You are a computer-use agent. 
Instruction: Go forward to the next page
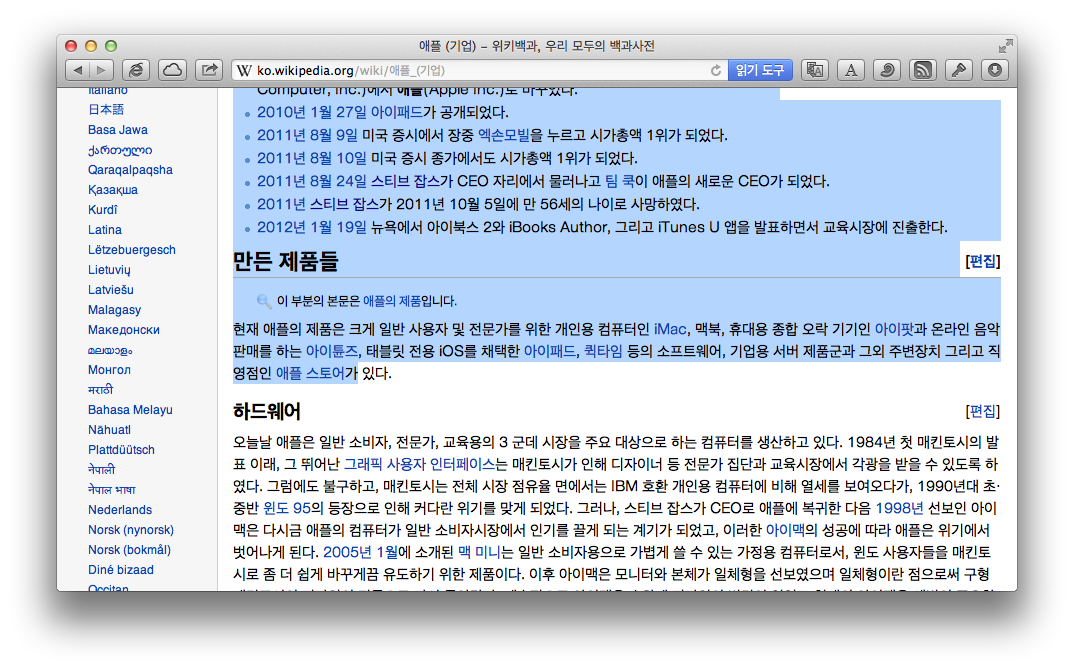[101, 70]
